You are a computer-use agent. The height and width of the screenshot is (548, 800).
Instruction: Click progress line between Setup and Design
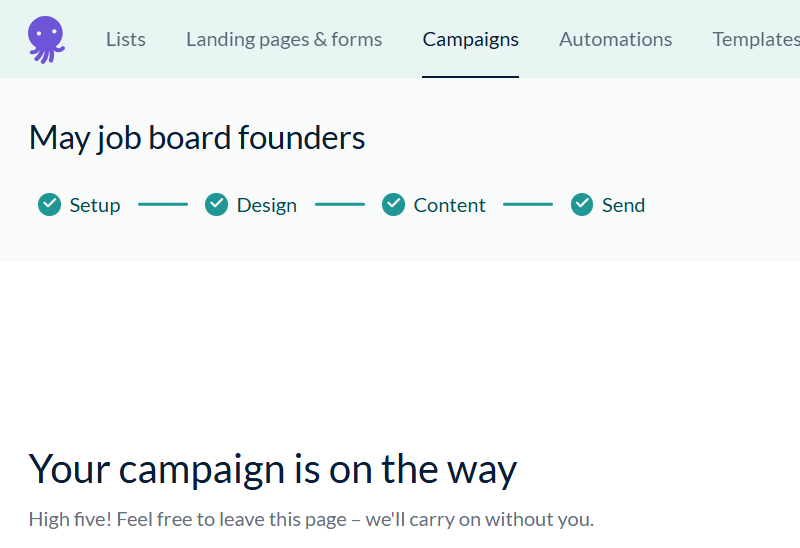click(x=163, y=205)
